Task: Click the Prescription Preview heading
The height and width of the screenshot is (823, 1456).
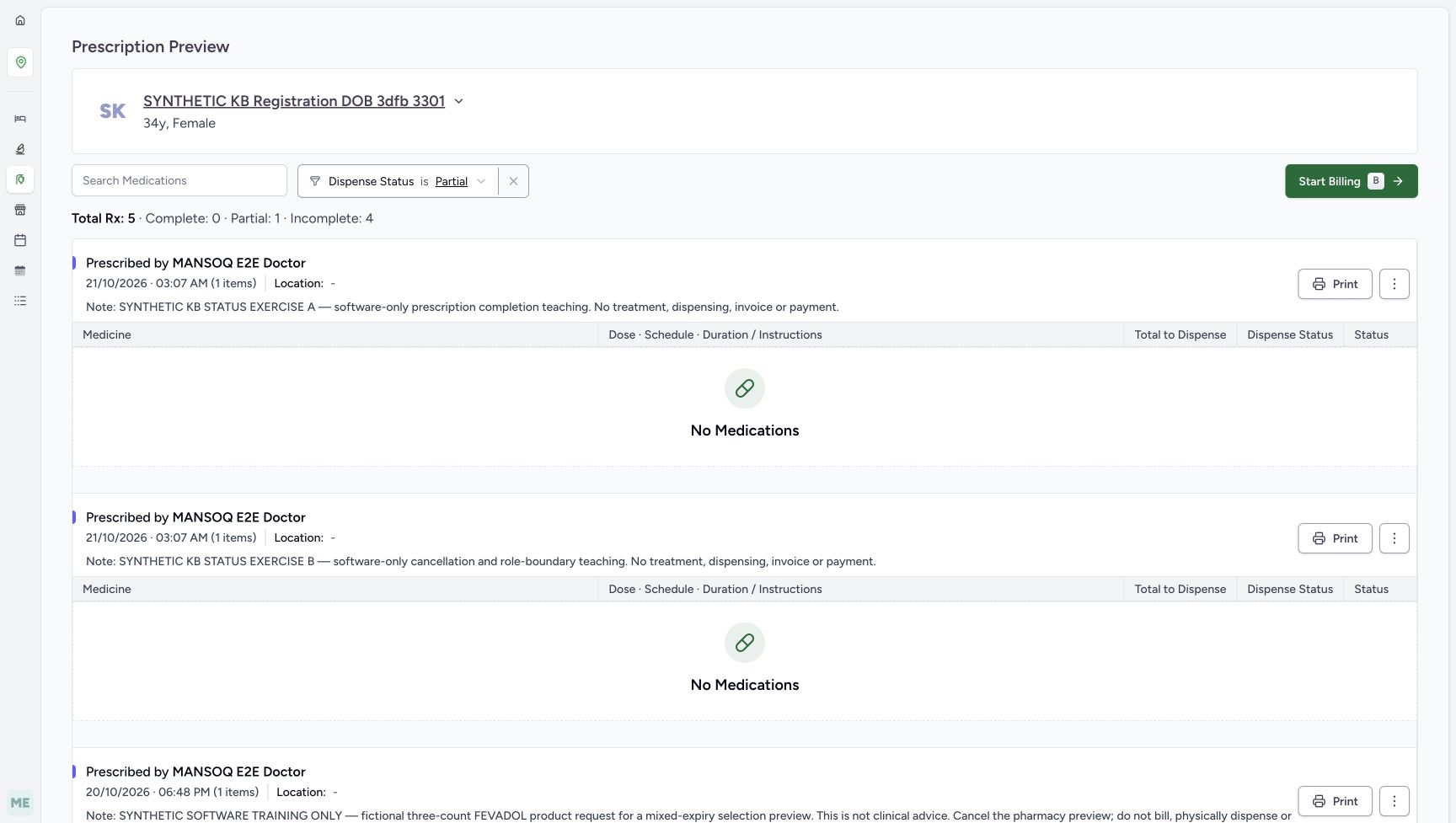Action: (x=151, y=46)
